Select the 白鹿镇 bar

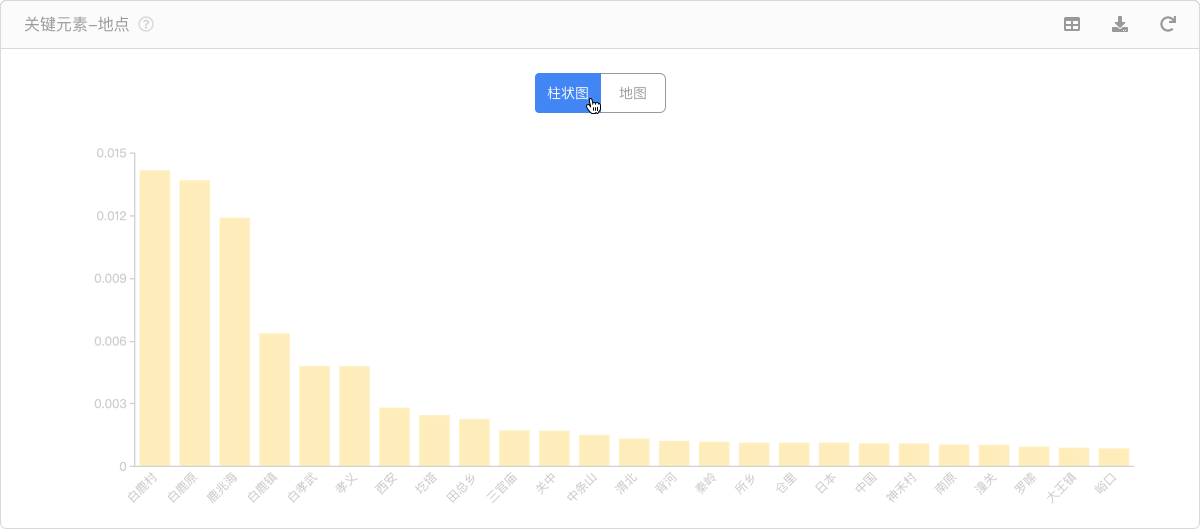pyautogui.click(x=274, y=400)
